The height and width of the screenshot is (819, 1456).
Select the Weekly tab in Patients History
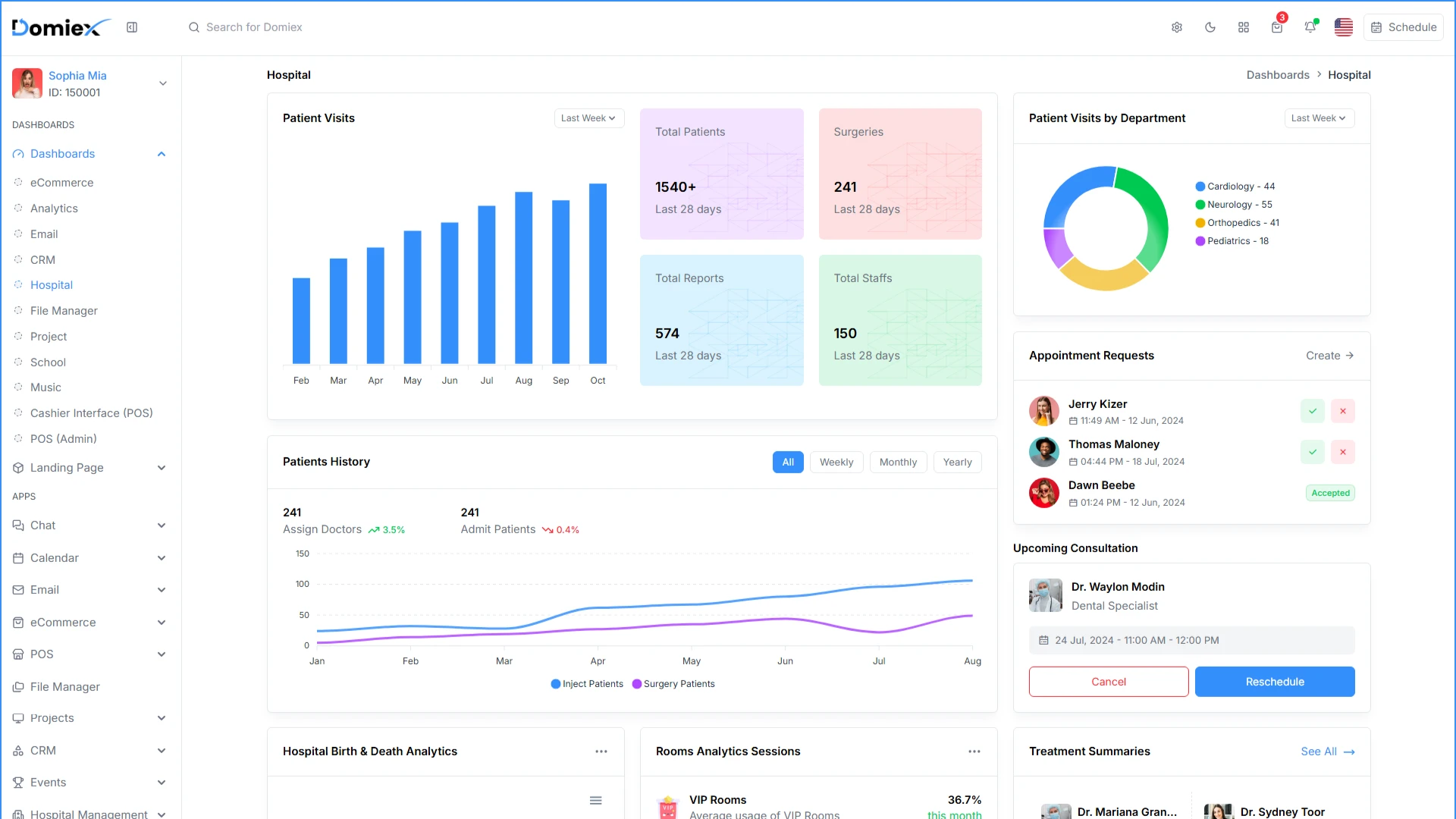pyautogui.click(x=836, y=463)
